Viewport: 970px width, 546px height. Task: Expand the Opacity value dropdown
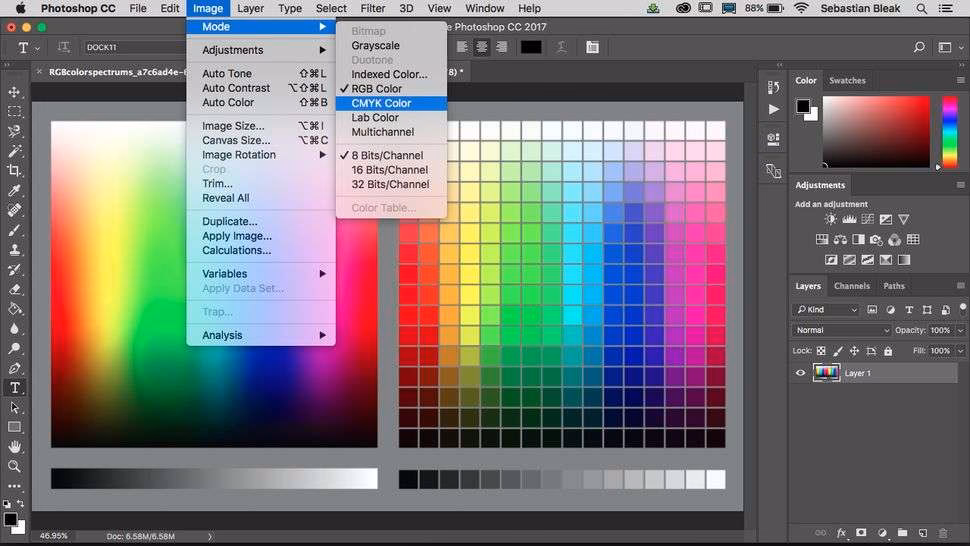pos(961,330)
